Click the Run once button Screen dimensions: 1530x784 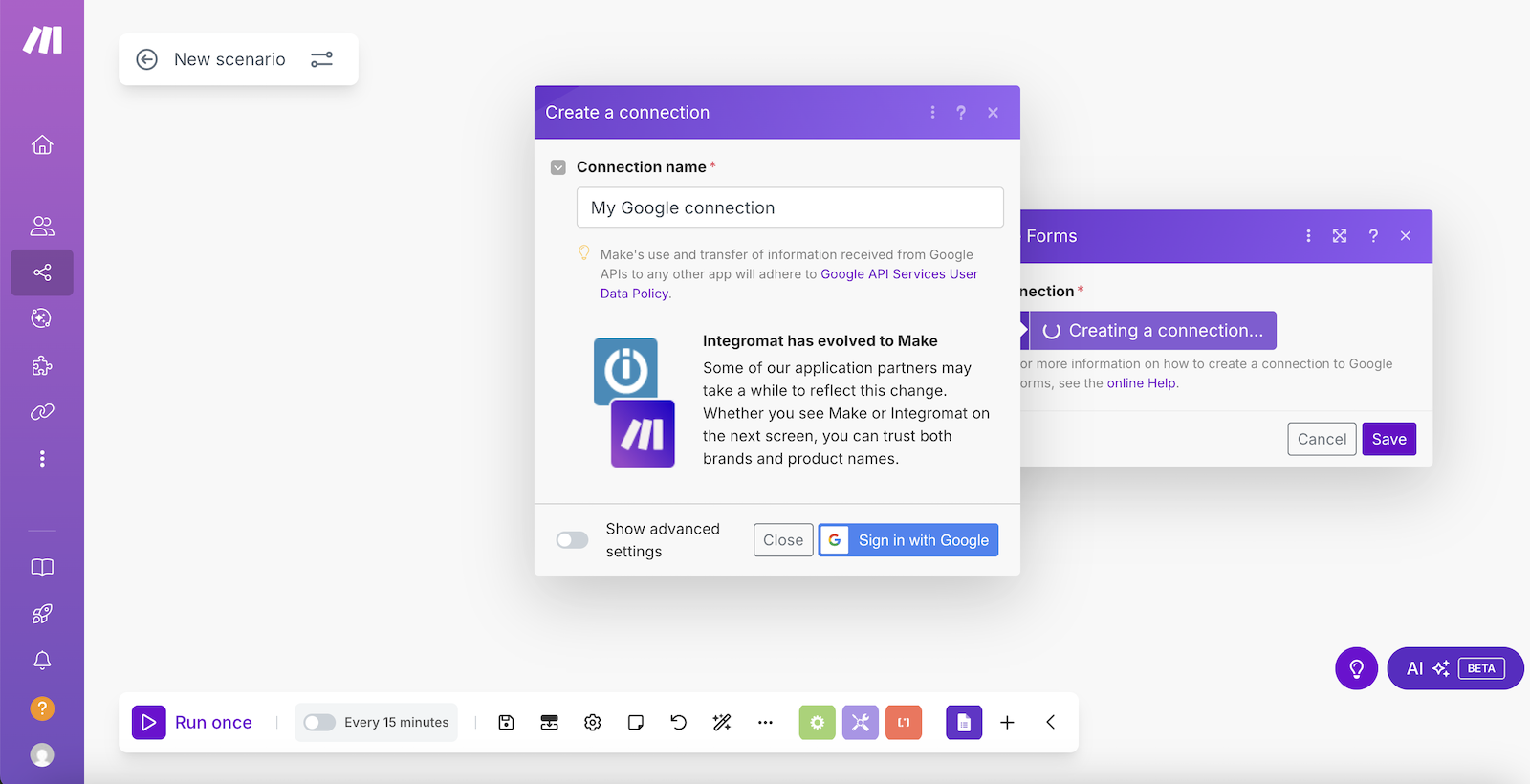pos(193,723)
